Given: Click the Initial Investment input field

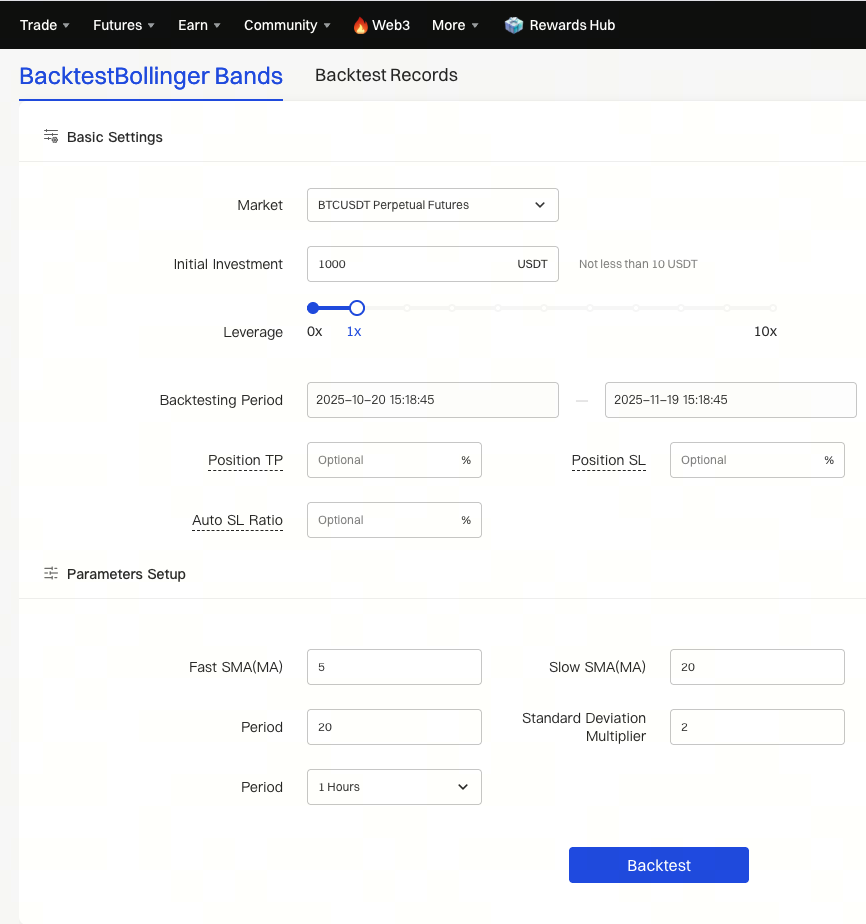Looking at the screenshot, I should 410,264.
